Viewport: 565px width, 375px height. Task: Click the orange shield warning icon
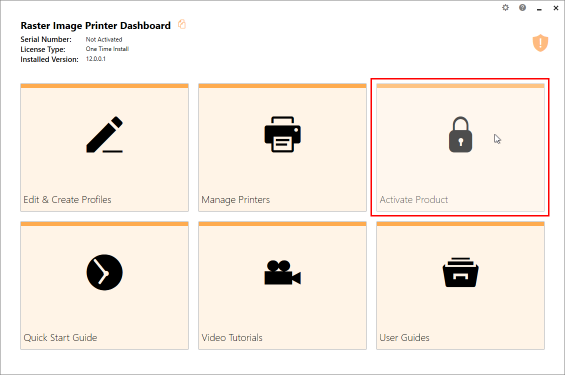coord(540,43)
